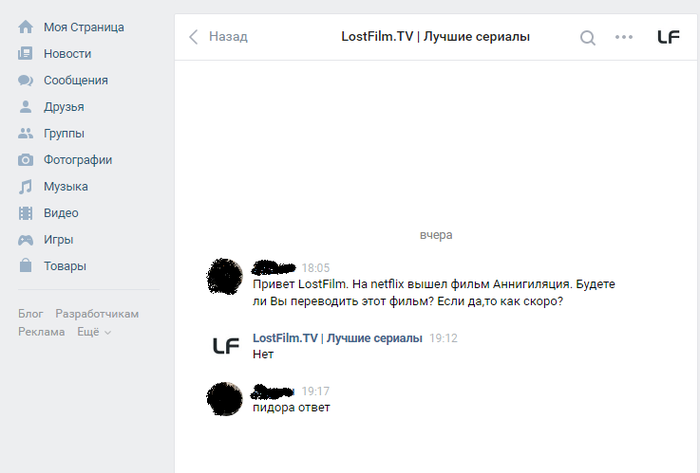The height and width of the screenshot is (473, 700).
Task: Open the Игры gamepad icon
Action: click(25, 240)
